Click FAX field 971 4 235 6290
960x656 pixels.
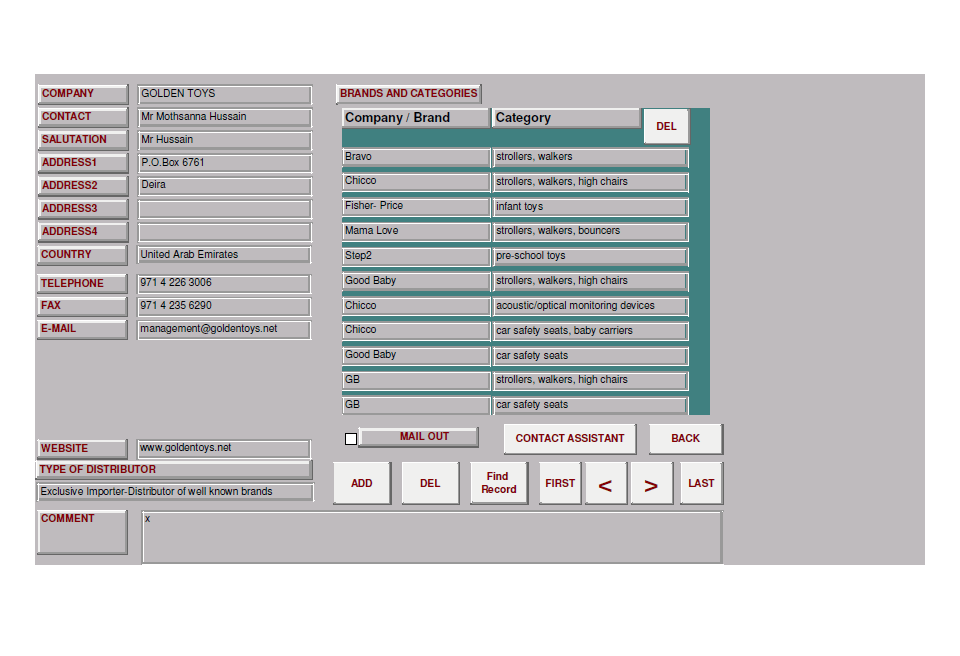(224, 306)
